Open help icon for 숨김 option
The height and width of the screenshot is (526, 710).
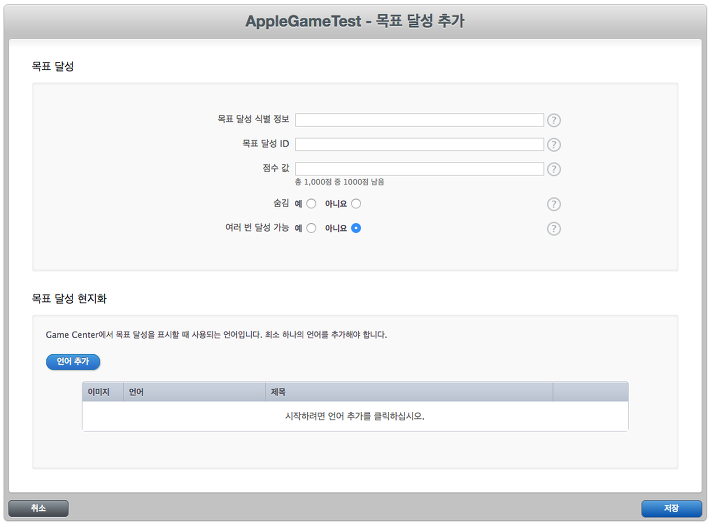pos(553,204)
